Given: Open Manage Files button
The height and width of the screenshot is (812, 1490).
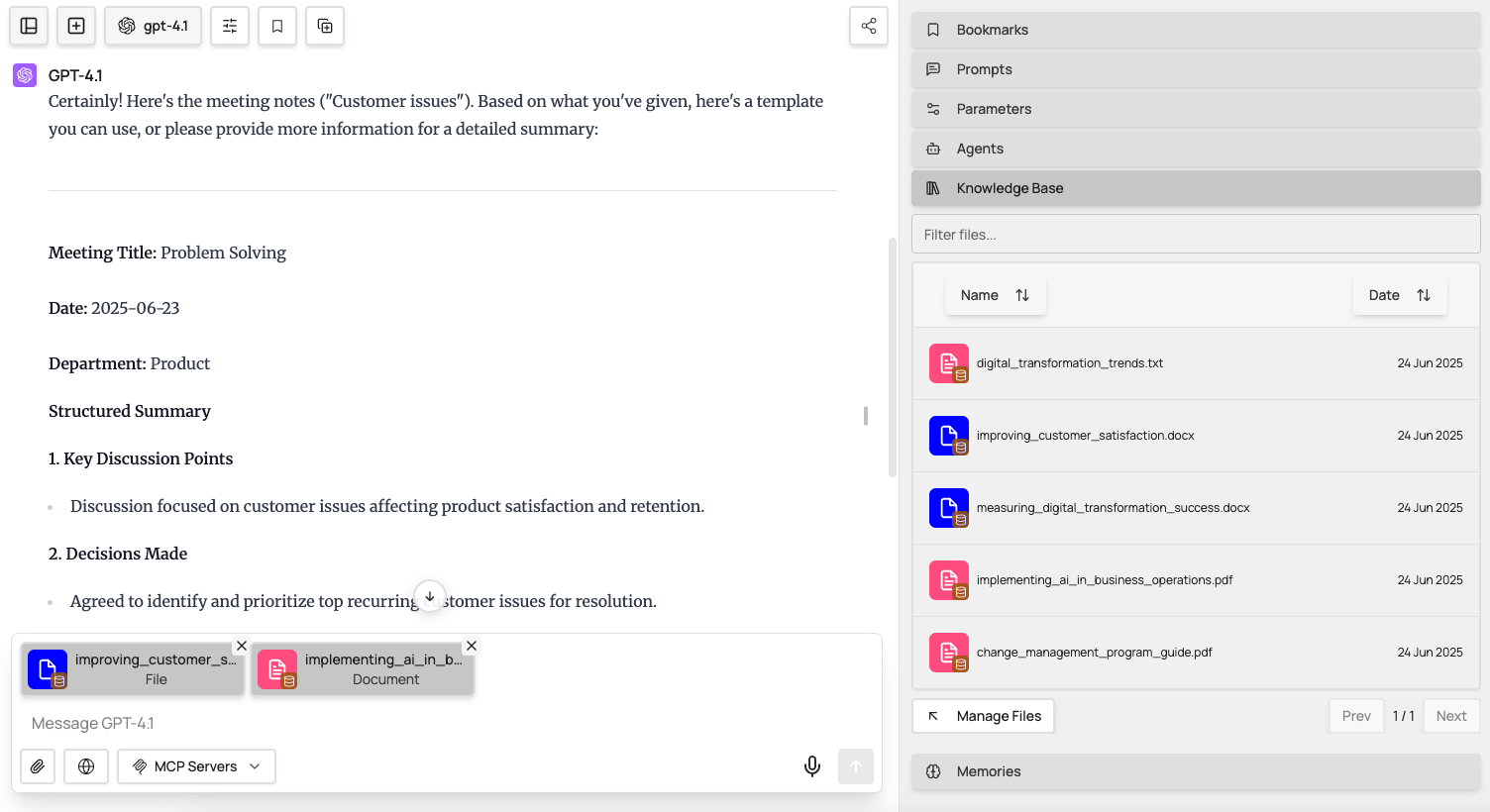Looking at the screenshot, I should click(x=983, y=716).
